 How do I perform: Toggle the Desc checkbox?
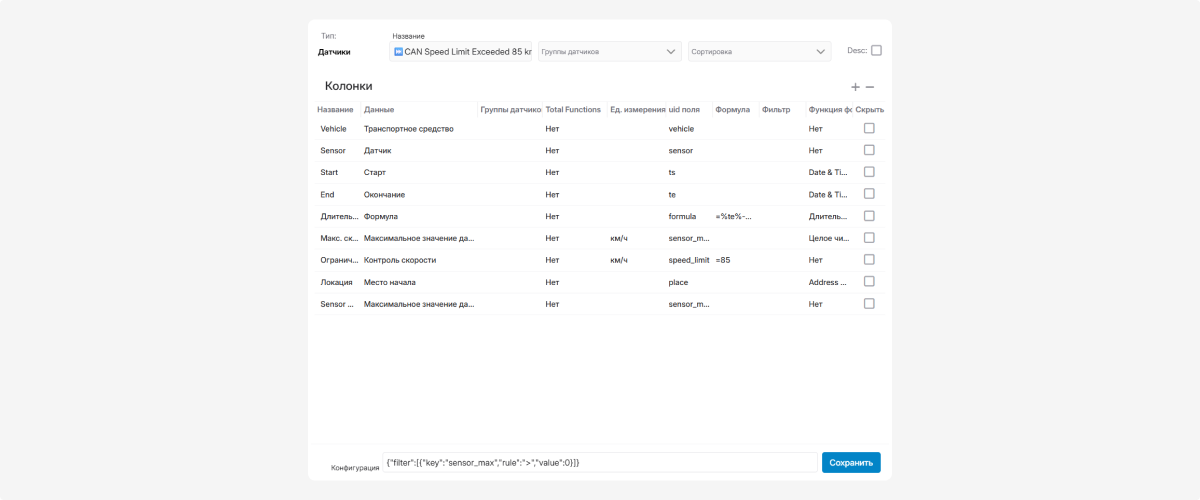click(x=876, y=50)
